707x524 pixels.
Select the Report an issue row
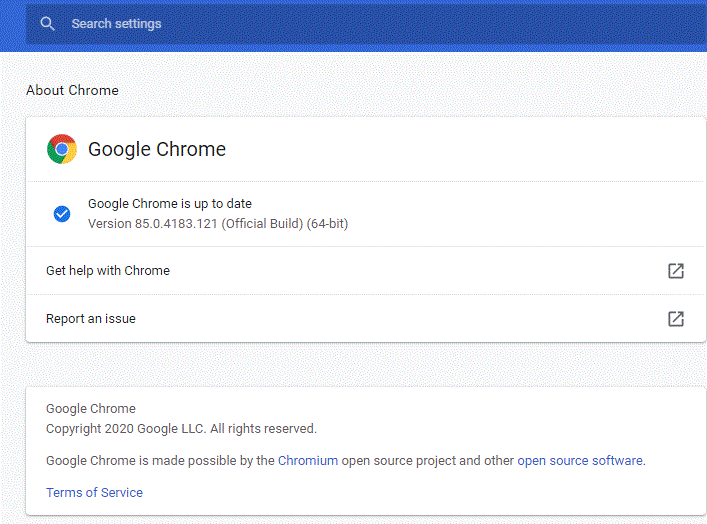pos(366,319)
